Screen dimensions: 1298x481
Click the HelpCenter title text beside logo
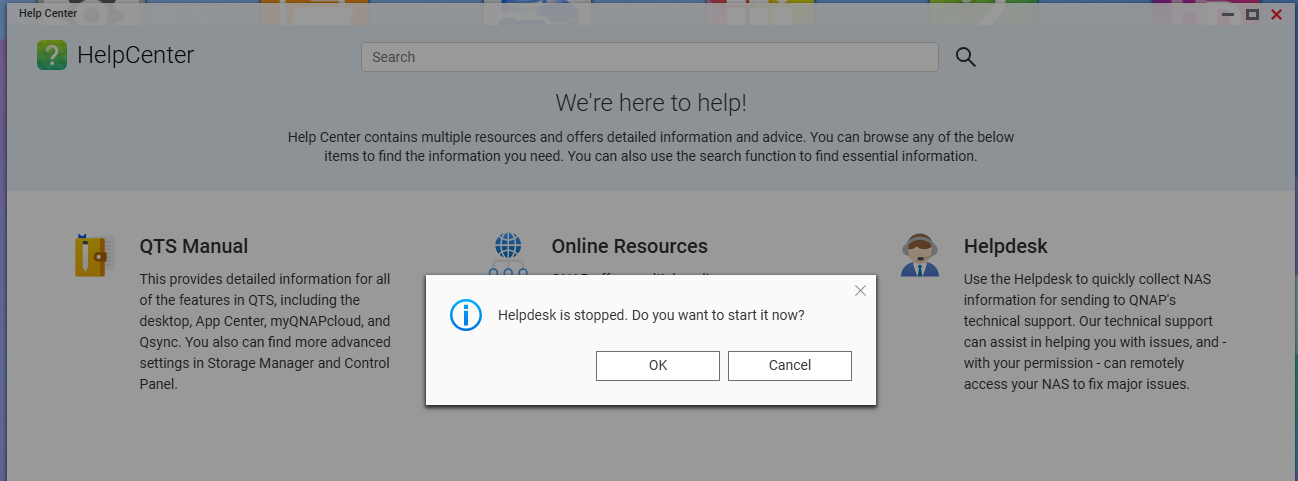coord(136,55)
